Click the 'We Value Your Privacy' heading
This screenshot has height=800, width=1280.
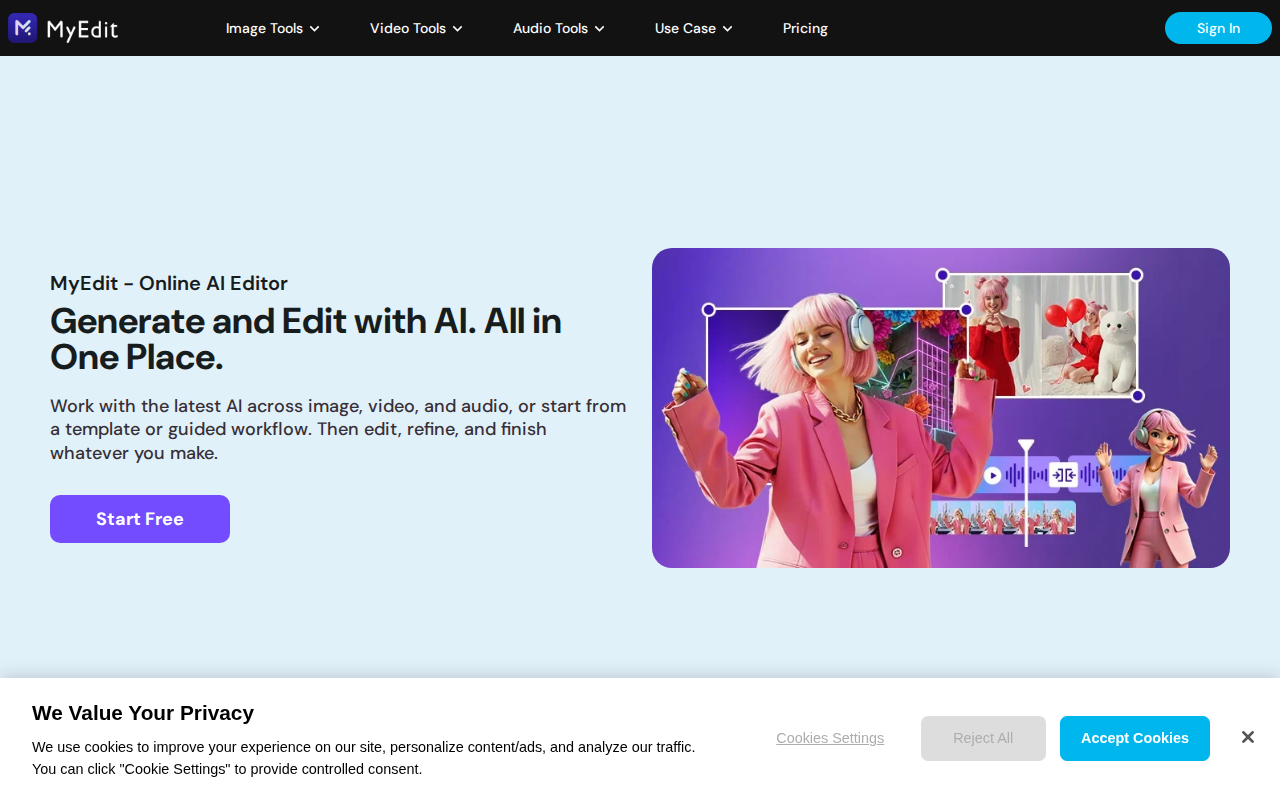pos(143,713)
